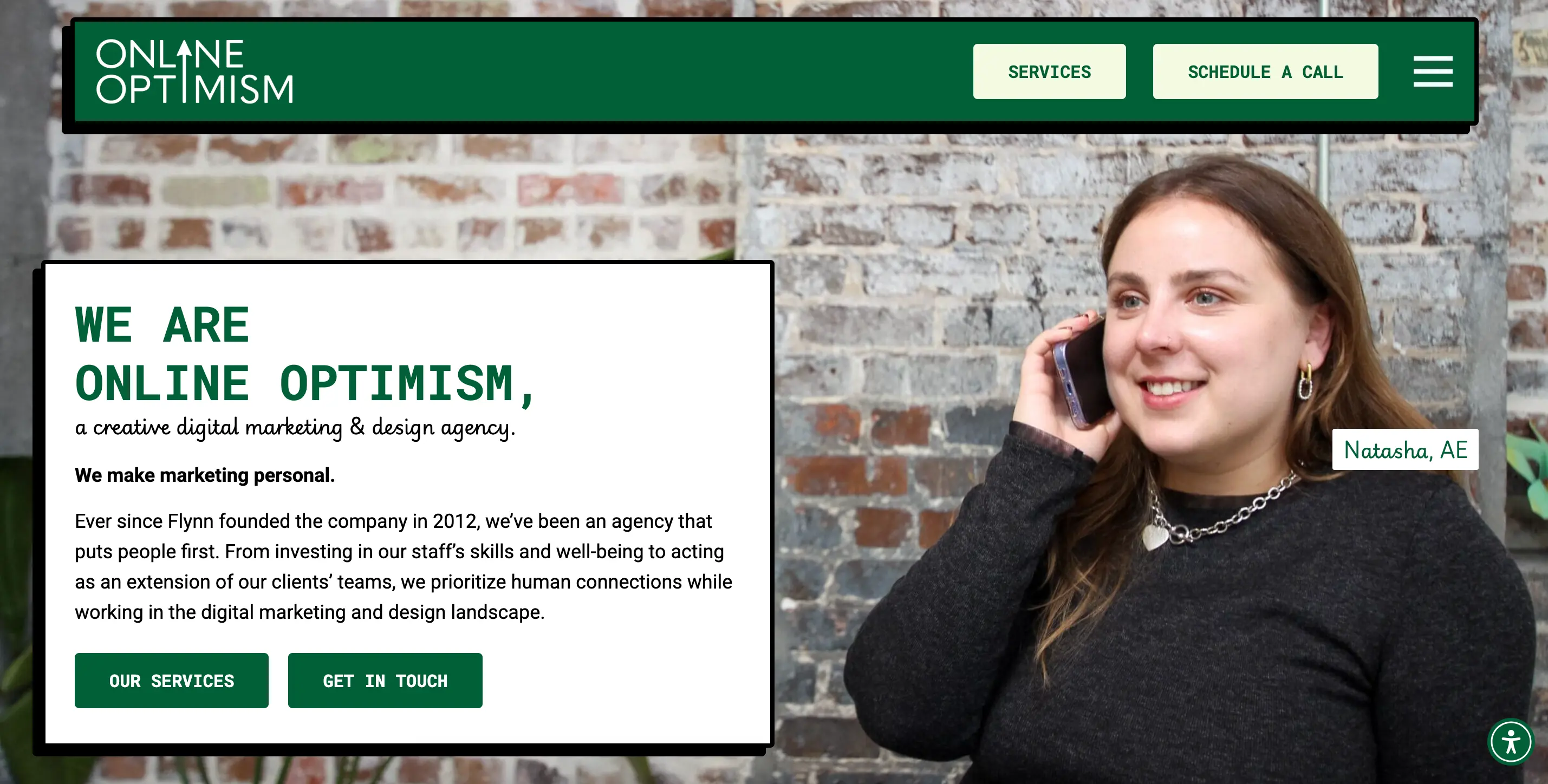Click the 2012 year in the paragraph

pos(456,521)
